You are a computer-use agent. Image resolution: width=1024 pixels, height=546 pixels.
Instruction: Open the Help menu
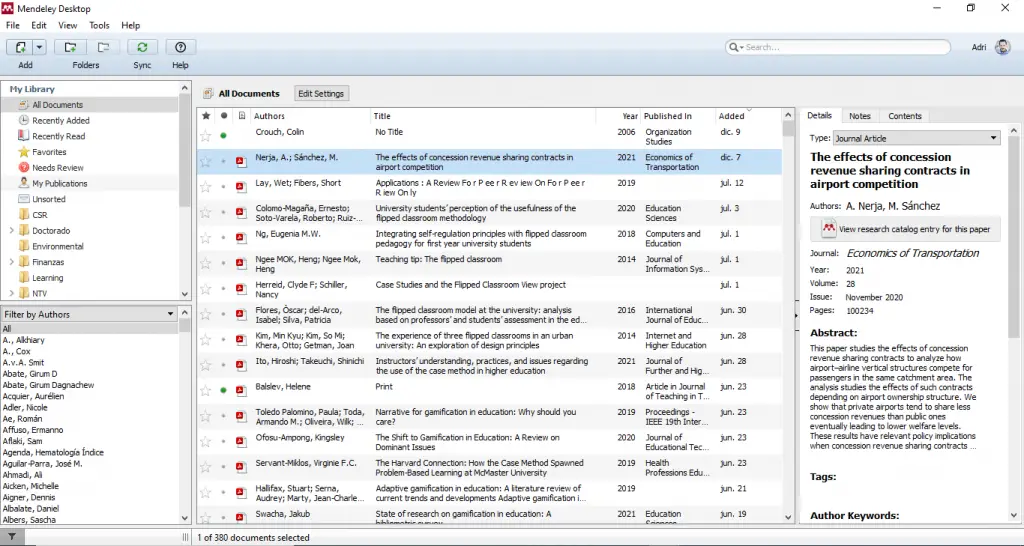coord(131,25)
